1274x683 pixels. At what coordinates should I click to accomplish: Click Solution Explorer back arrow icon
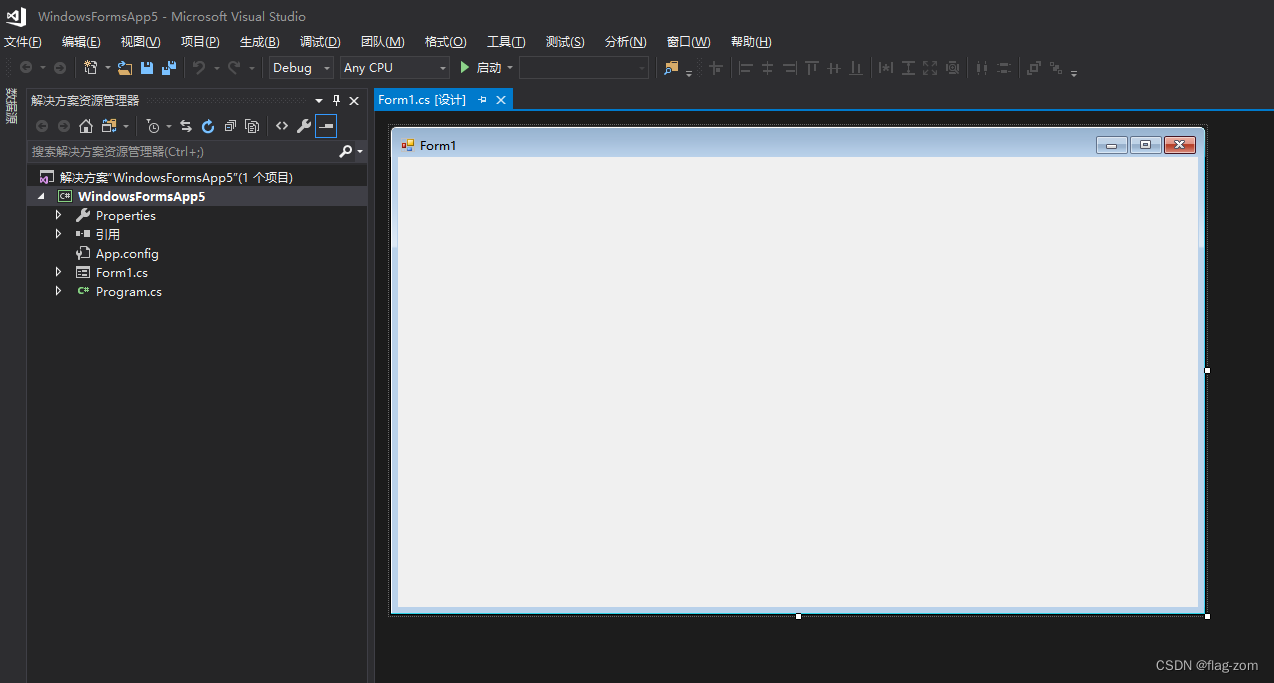[42, 126]
